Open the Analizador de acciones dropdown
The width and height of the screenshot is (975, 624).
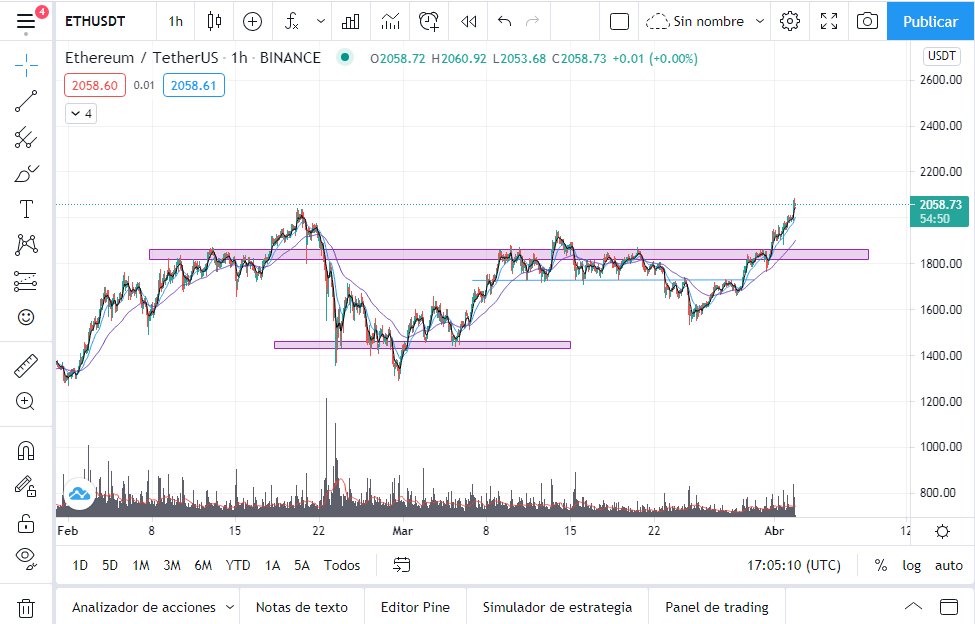[152, 607]
